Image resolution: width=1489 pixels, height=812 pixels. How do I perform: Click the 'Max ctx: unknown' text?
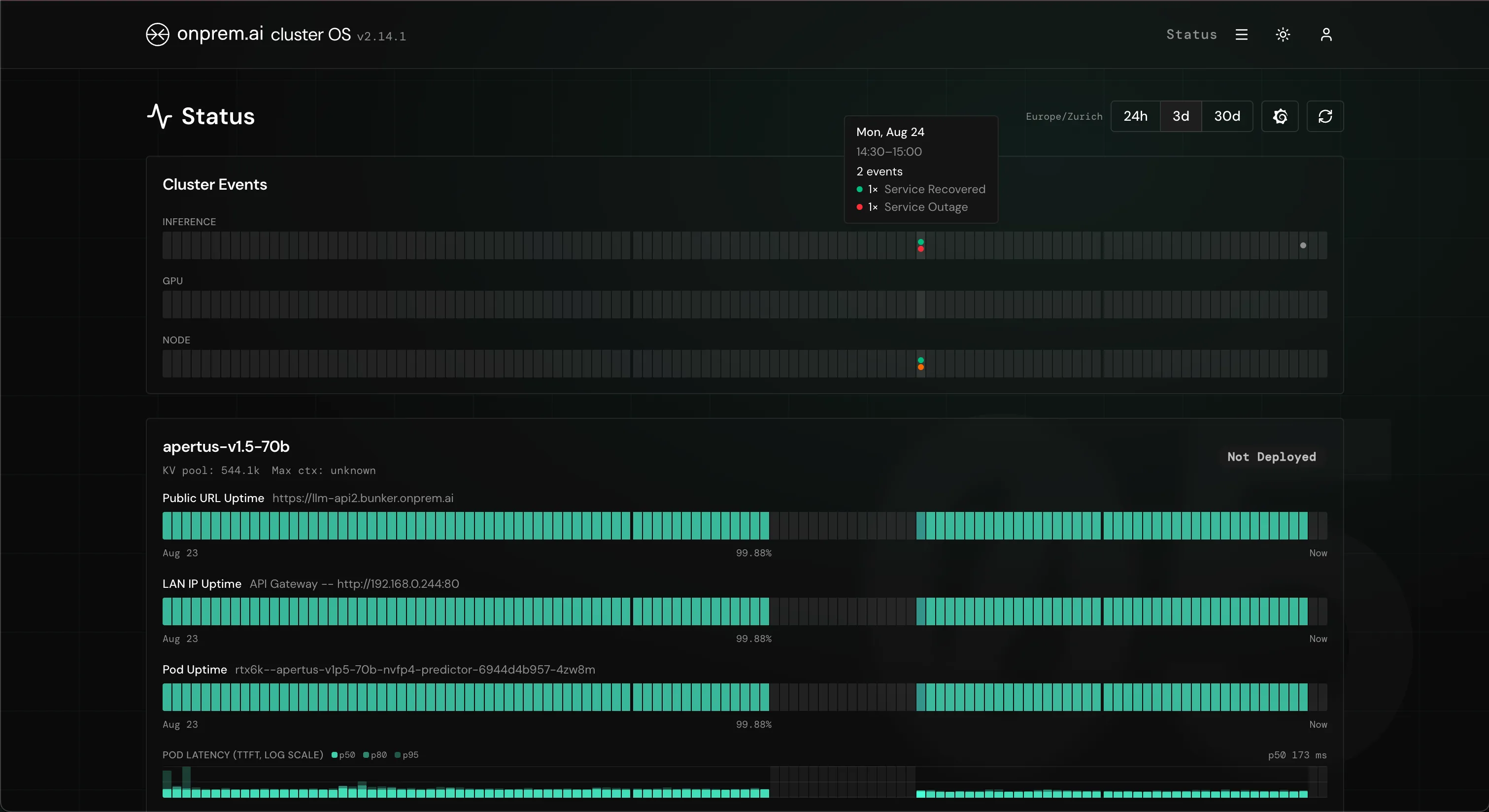(324, 471)
